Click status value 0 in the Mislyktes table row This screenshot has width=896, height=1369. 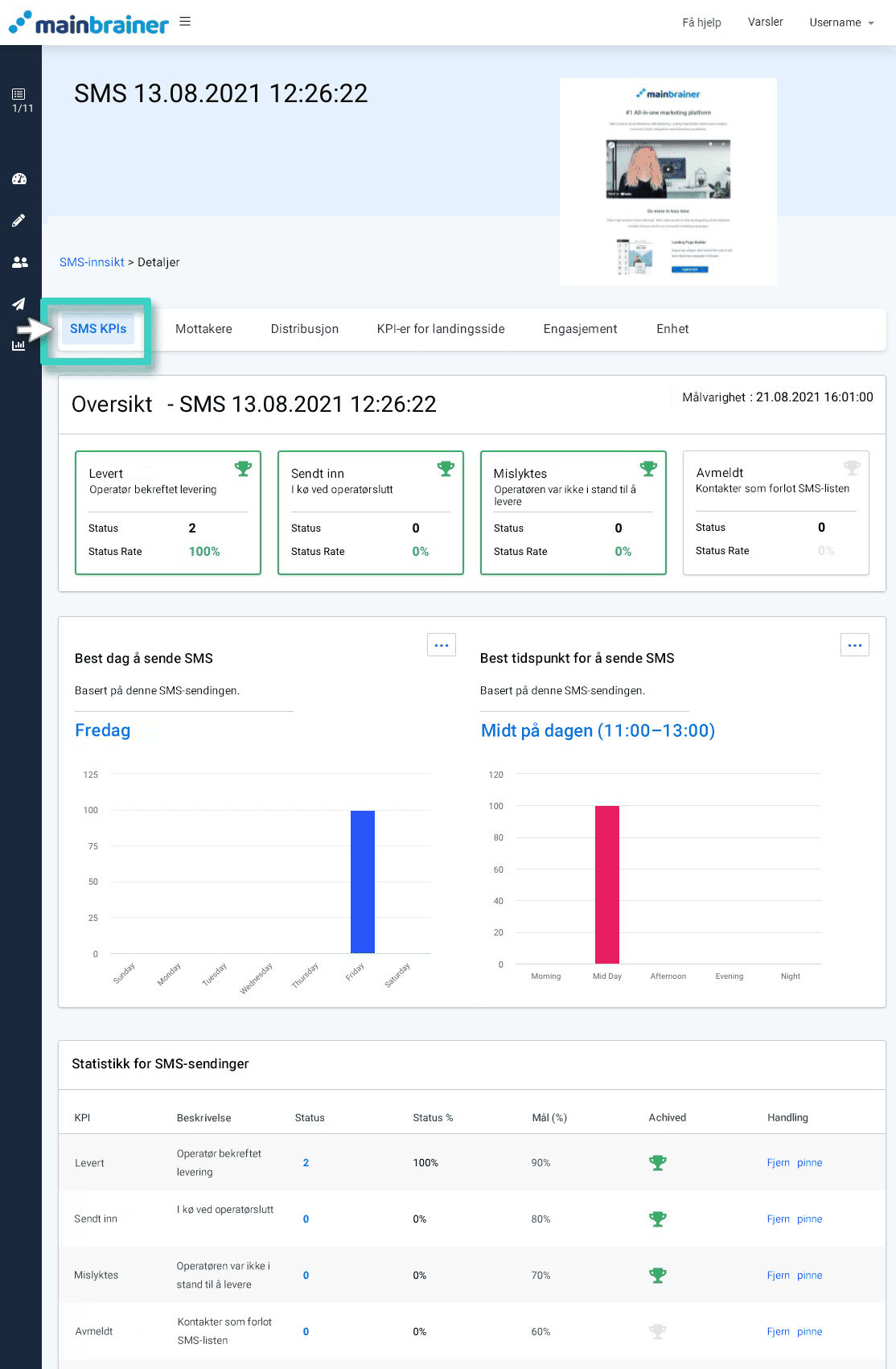[x=306, y=1275]
